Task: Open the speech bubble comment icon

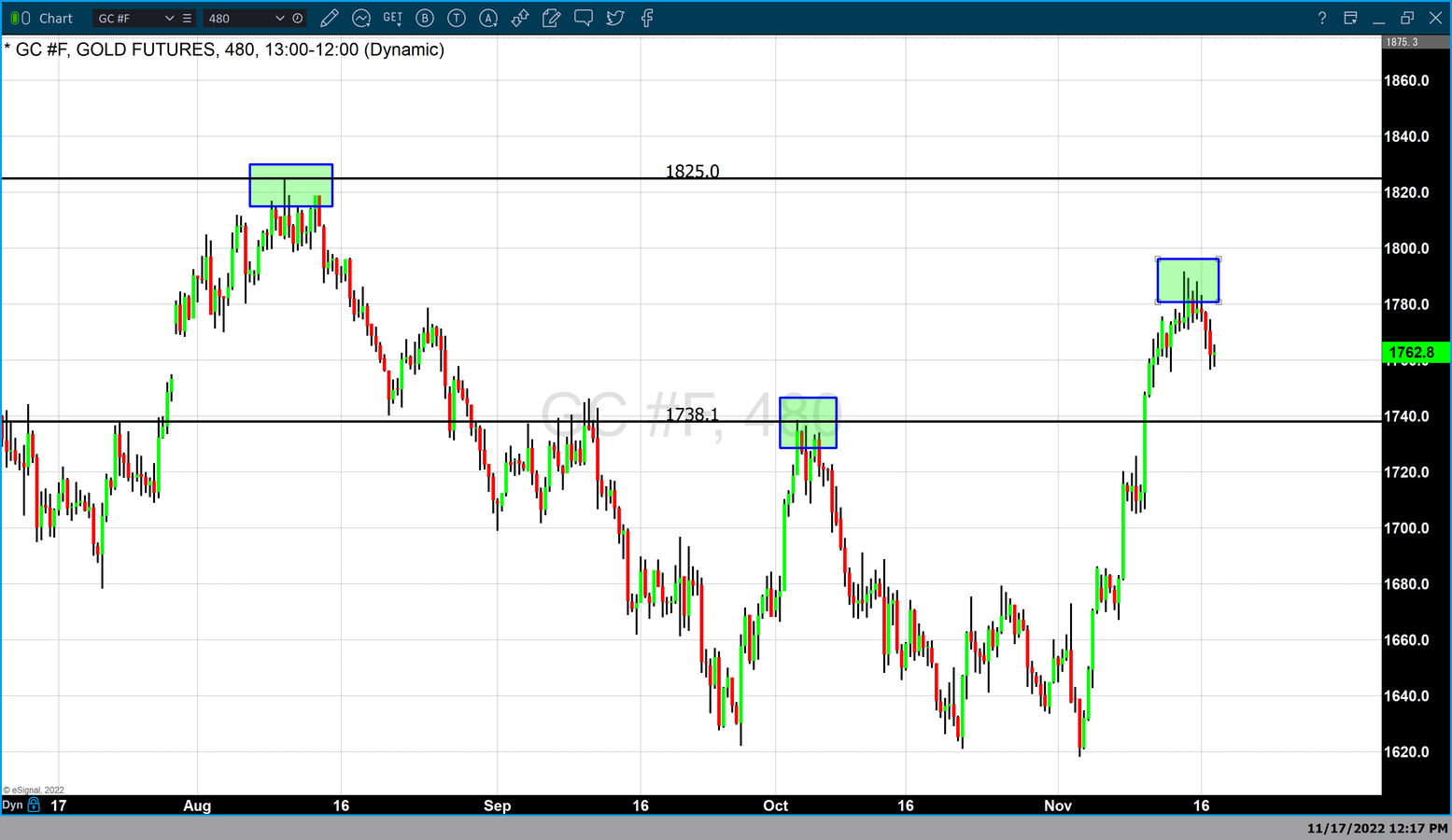Action: (584, 18)
